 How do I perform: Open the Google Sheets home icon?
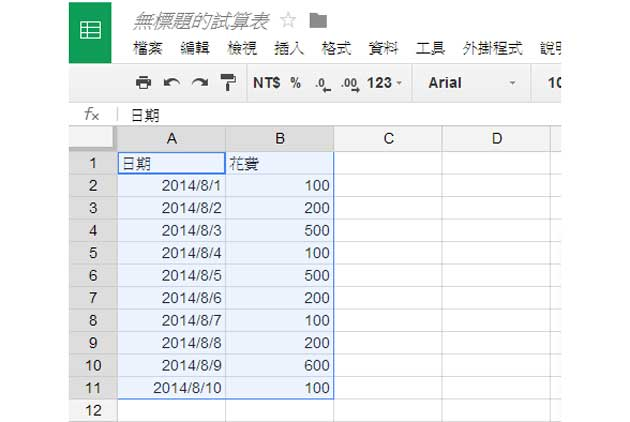90,33
